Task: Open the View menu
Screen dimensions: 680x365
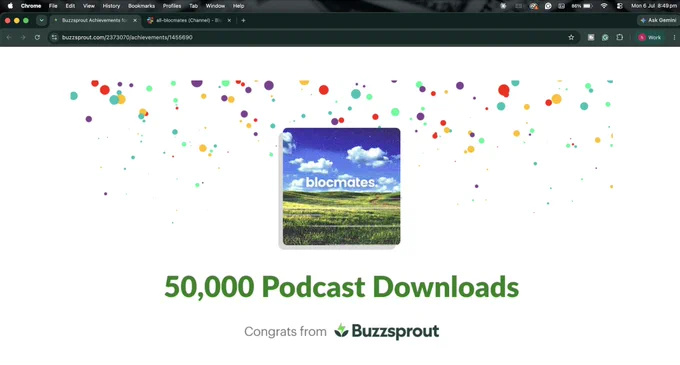Action: (88, 6)
